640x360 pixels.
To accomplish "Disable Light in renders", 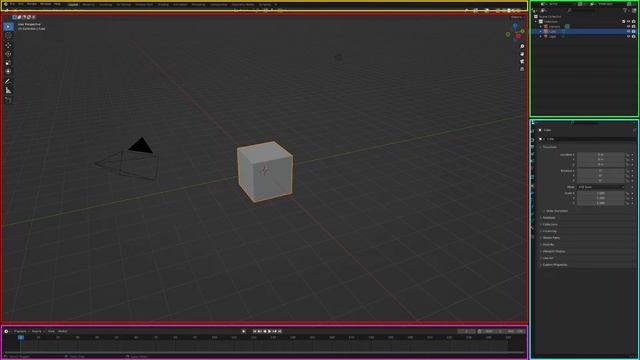I will pyautogui.click(x=633, y=36).
